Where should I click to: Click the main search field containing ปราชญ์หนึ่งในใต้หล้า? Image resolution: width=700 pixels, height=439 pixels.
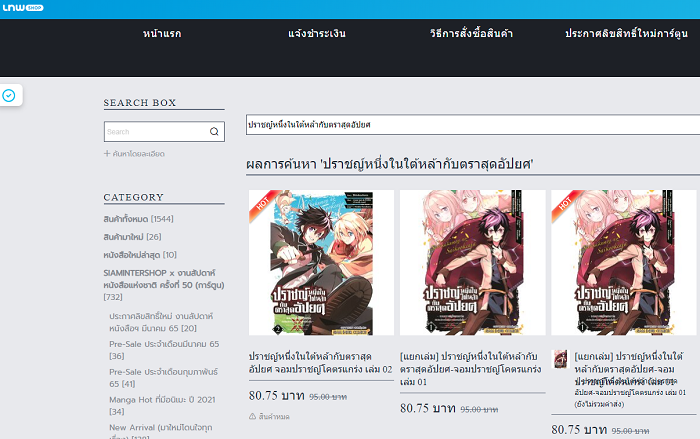pyautogui.click(x=473, y=125)
